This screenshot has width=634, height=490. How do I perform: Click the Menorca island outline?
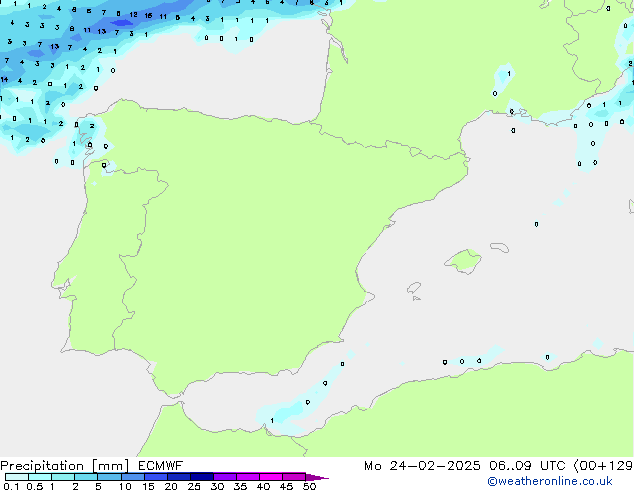[499, 247]
